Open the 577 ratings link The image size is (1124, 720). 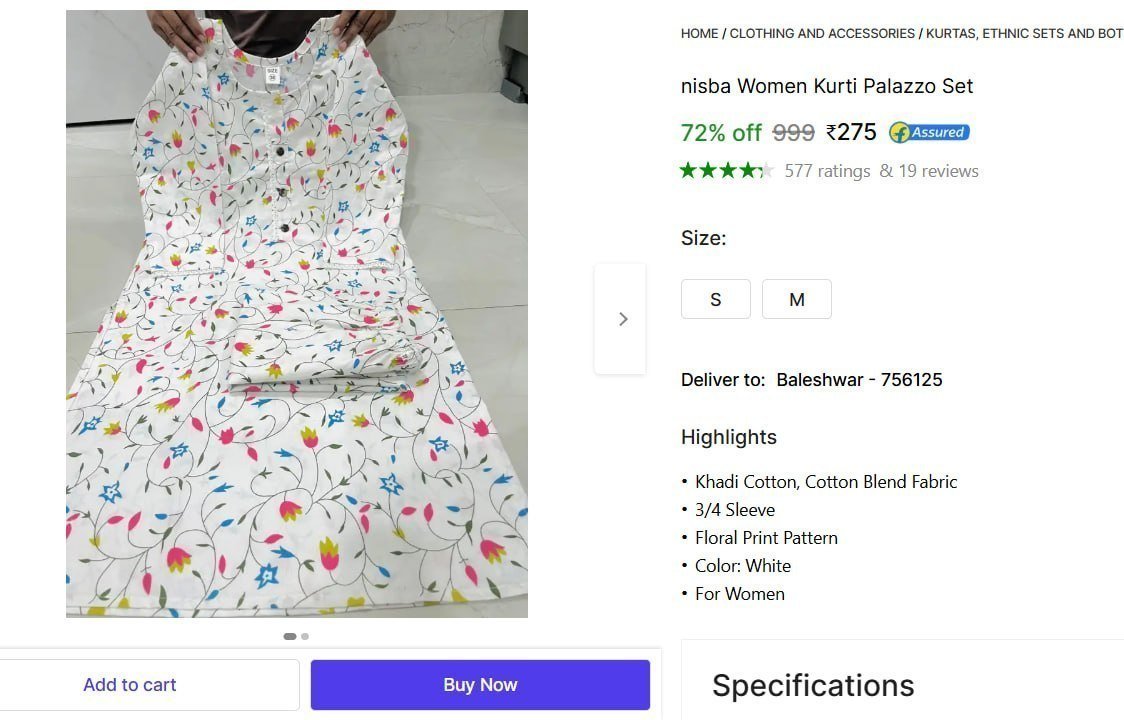(827, 170)
